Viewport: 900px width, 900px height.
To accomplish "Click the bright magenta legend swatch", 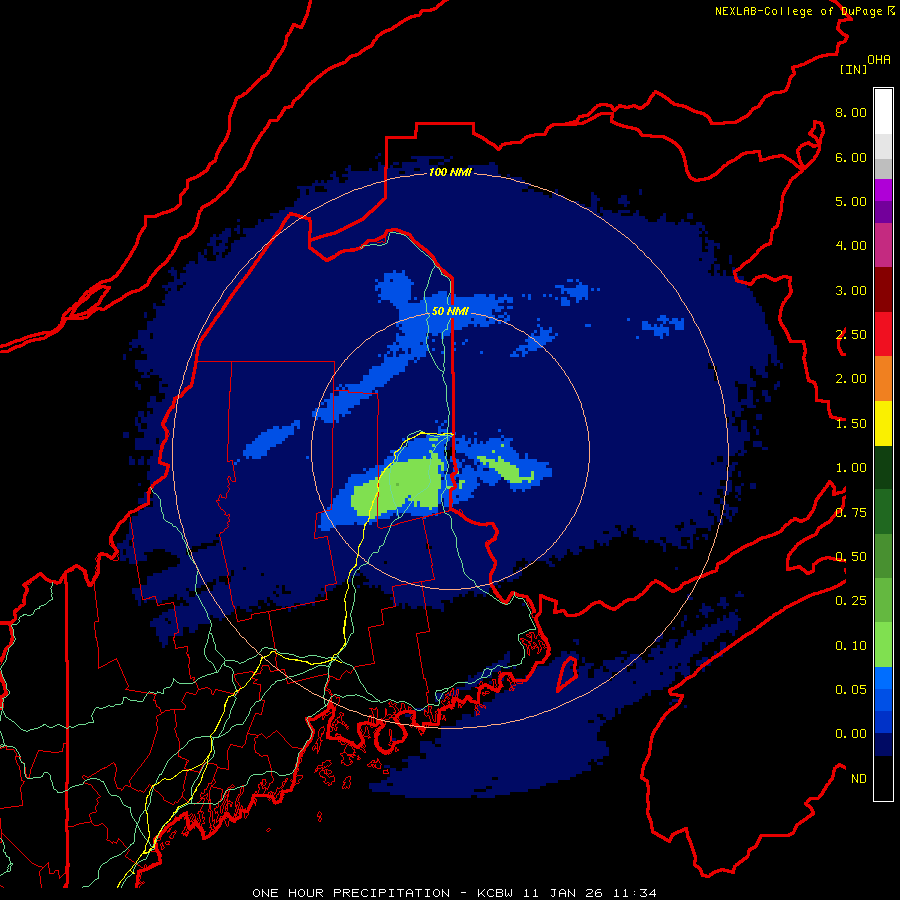I will click(883, 190).
